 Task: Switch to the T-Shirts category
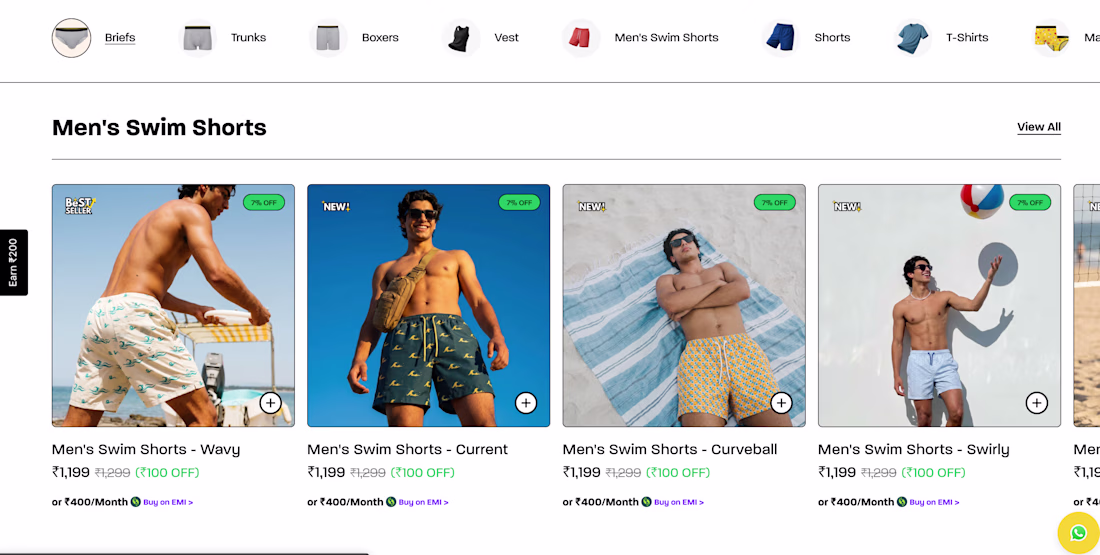tap(967, 38)
